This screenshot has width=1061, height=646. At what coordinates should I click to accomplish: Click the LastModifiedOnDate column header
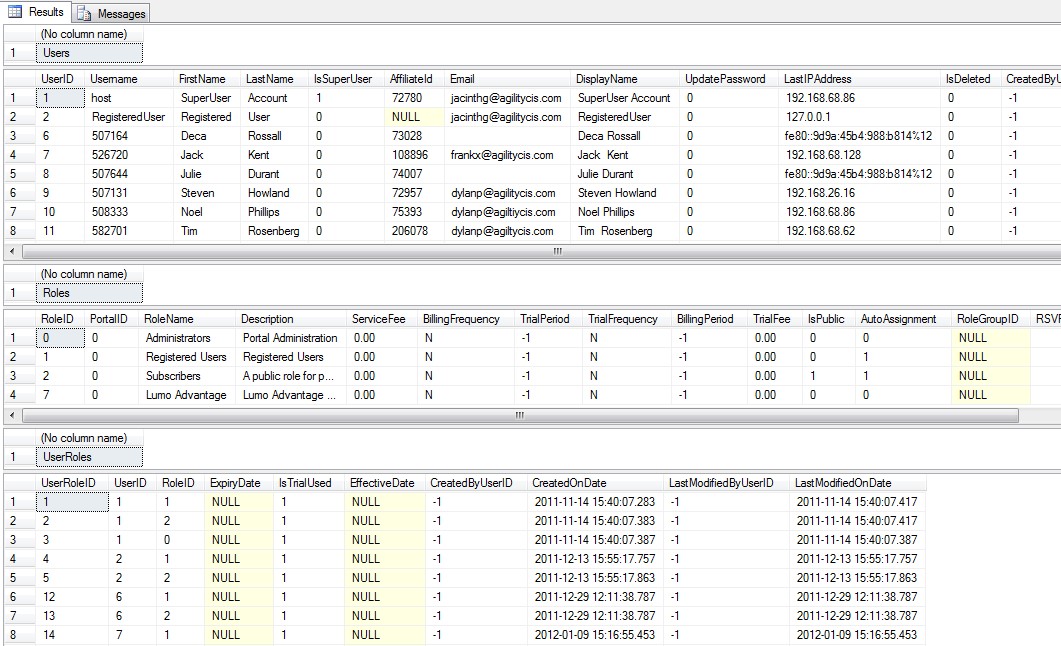[x=857, y=483]
